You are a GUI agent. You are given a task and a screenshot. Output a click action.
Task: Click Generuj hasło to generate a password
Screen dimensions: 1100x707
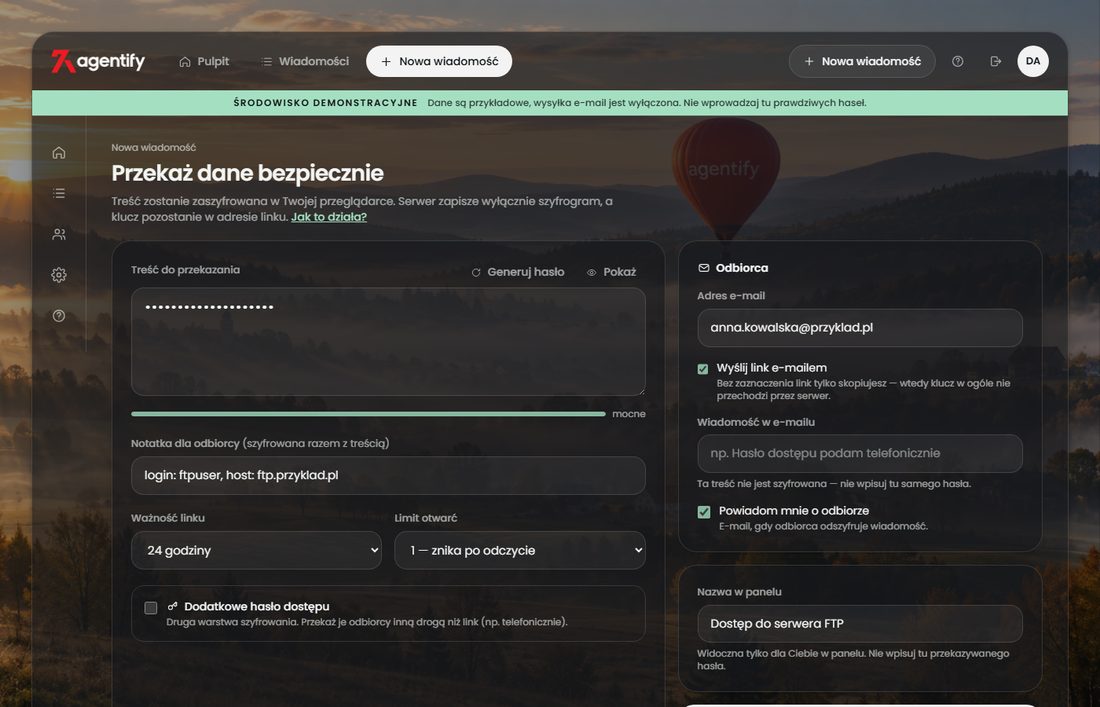pyautogui.click(x=518, y=272)
